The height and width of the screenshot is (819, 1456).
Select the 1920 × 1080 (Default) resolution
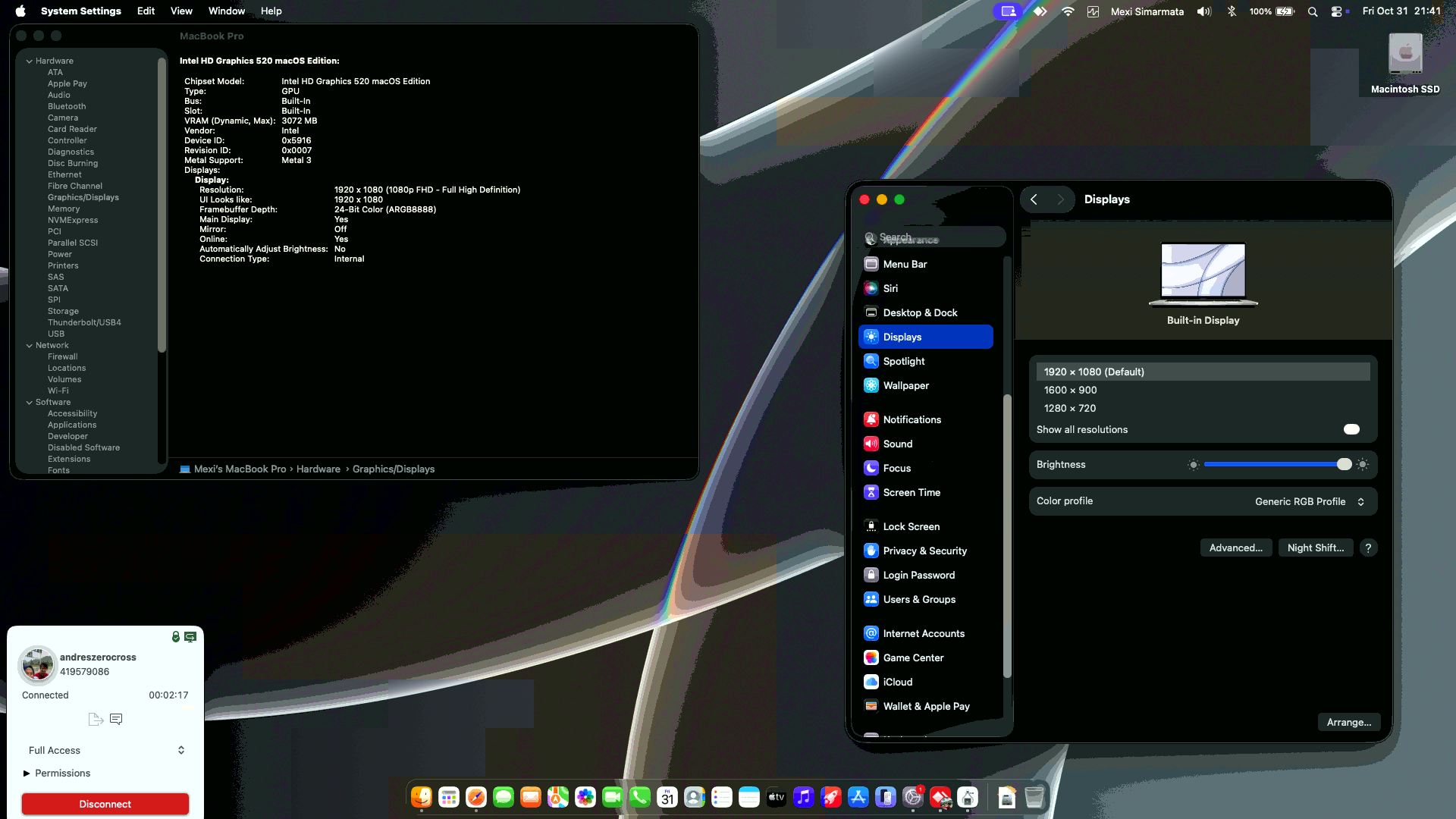point(1203,372)
